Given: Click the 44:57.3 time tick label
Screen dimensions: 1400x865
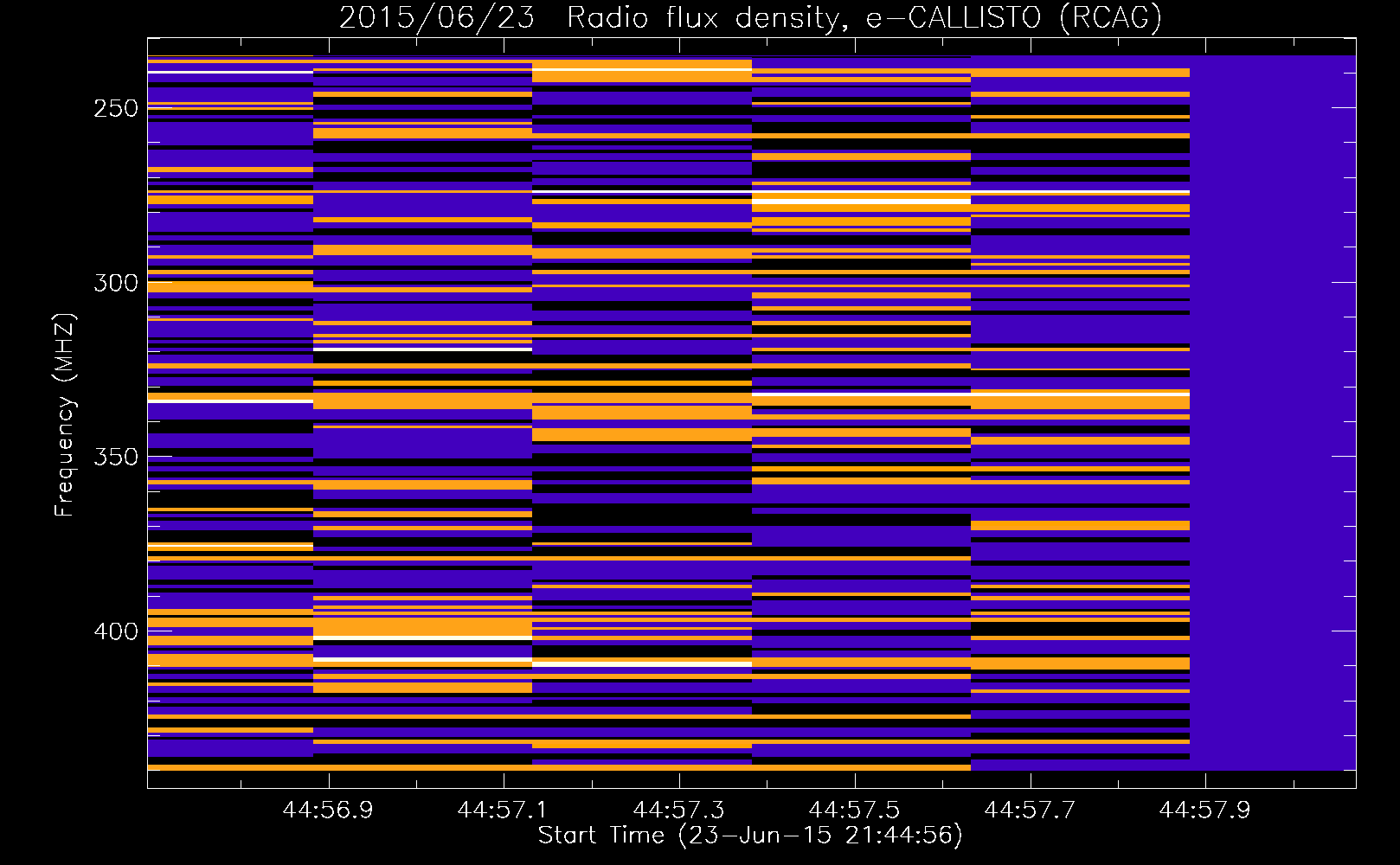Looking at the screenshot, I should point(678,810).
